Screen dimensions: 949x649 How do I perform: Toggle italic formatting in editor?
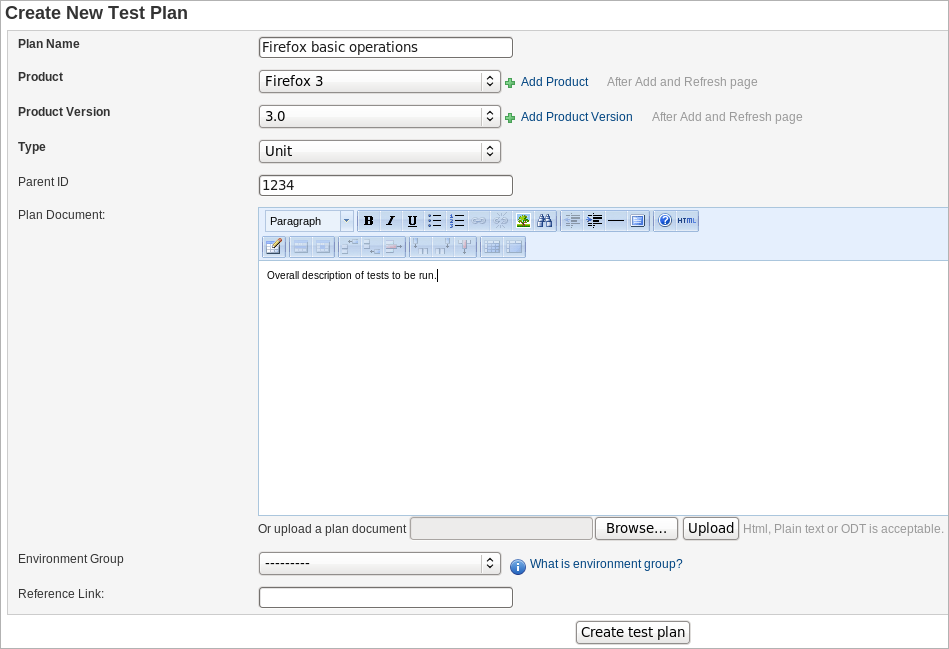click(390, 221)
